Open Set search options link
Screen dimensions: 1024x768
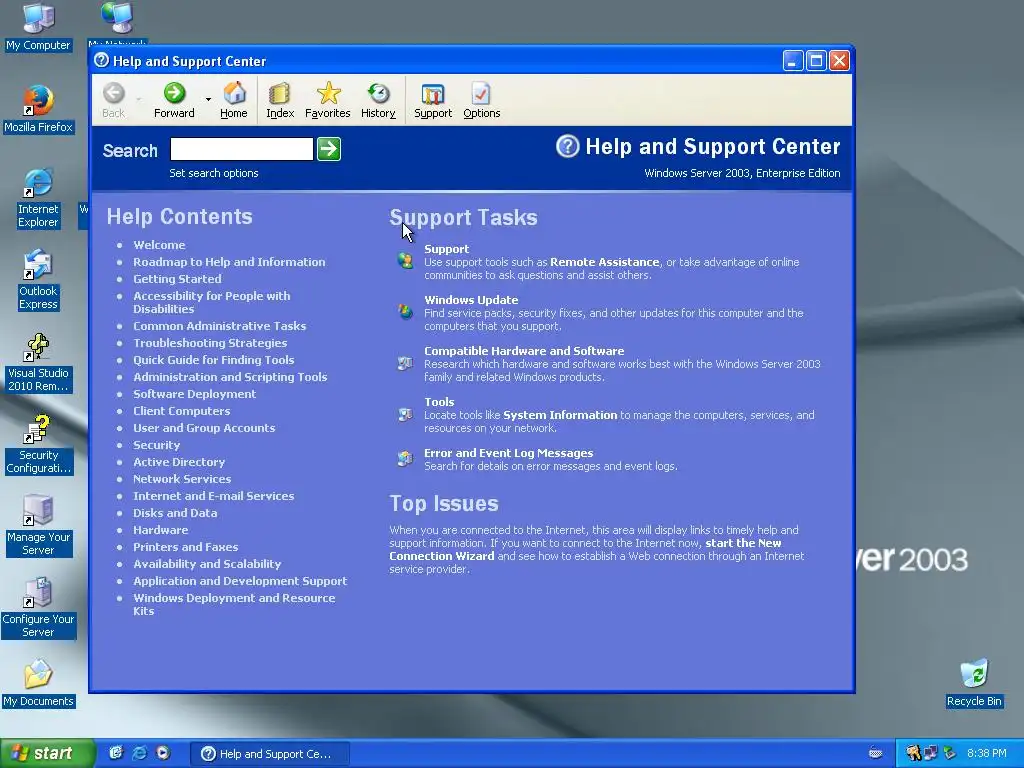point(214,173)
